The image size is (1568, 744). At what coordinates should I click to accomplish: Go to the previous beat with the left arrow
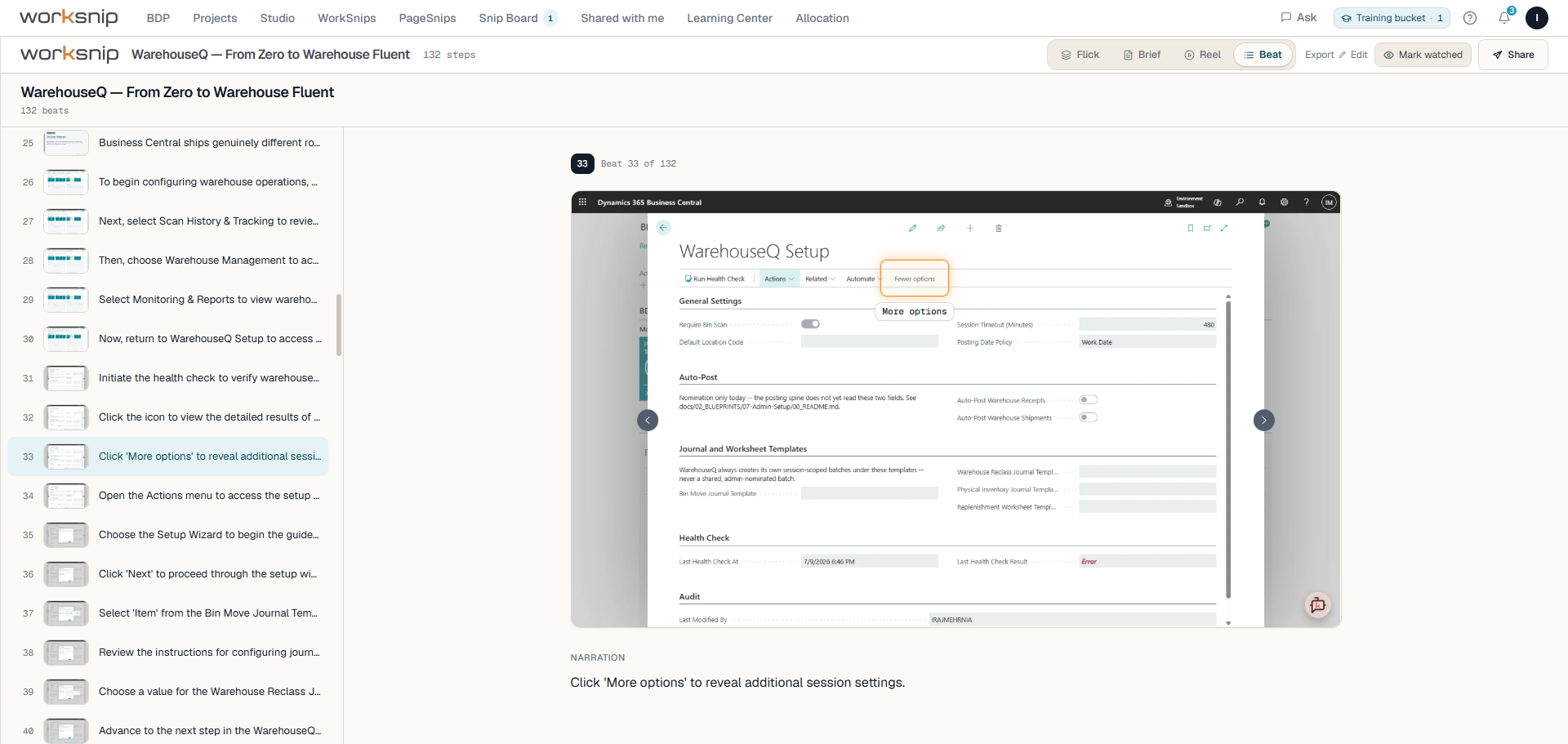648,420
